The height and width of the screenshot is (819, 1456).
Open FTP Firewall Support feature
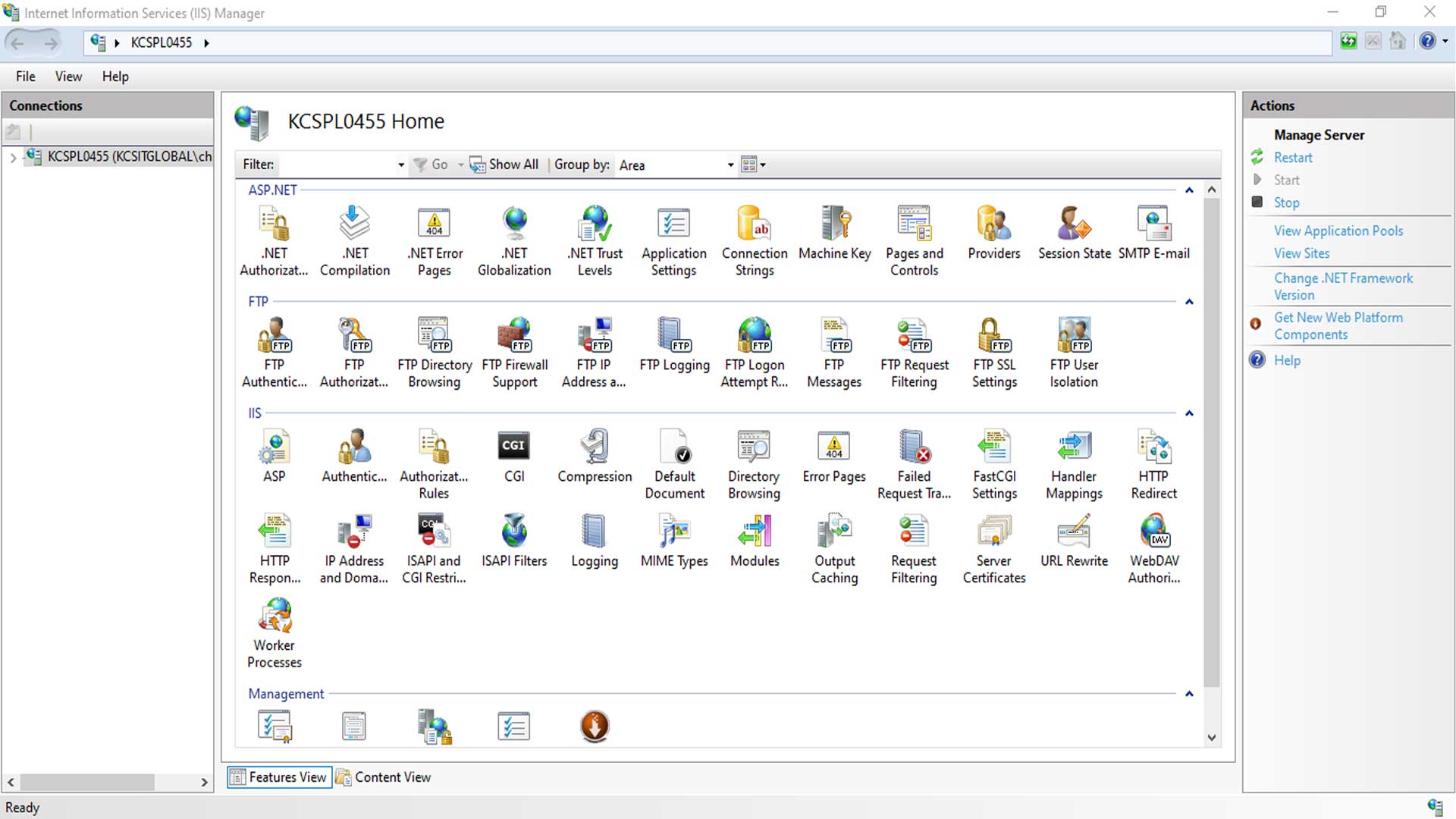(514, 353)
